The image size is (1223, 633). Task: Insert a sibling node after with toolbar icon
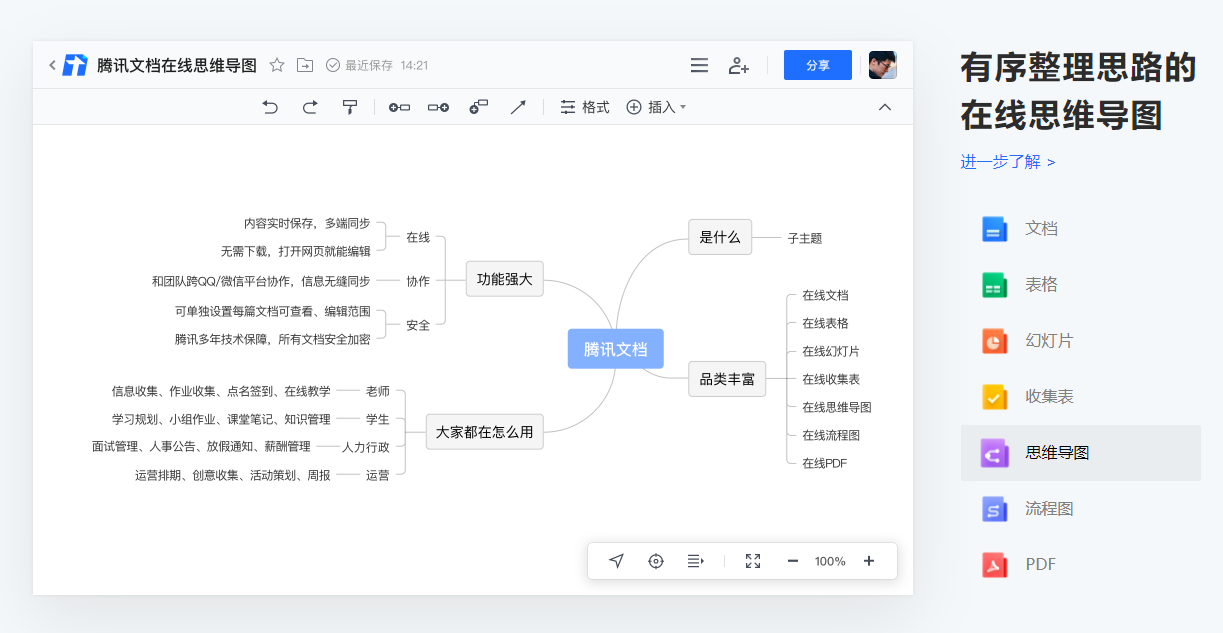pyautogui.click(x=437, y=107)
